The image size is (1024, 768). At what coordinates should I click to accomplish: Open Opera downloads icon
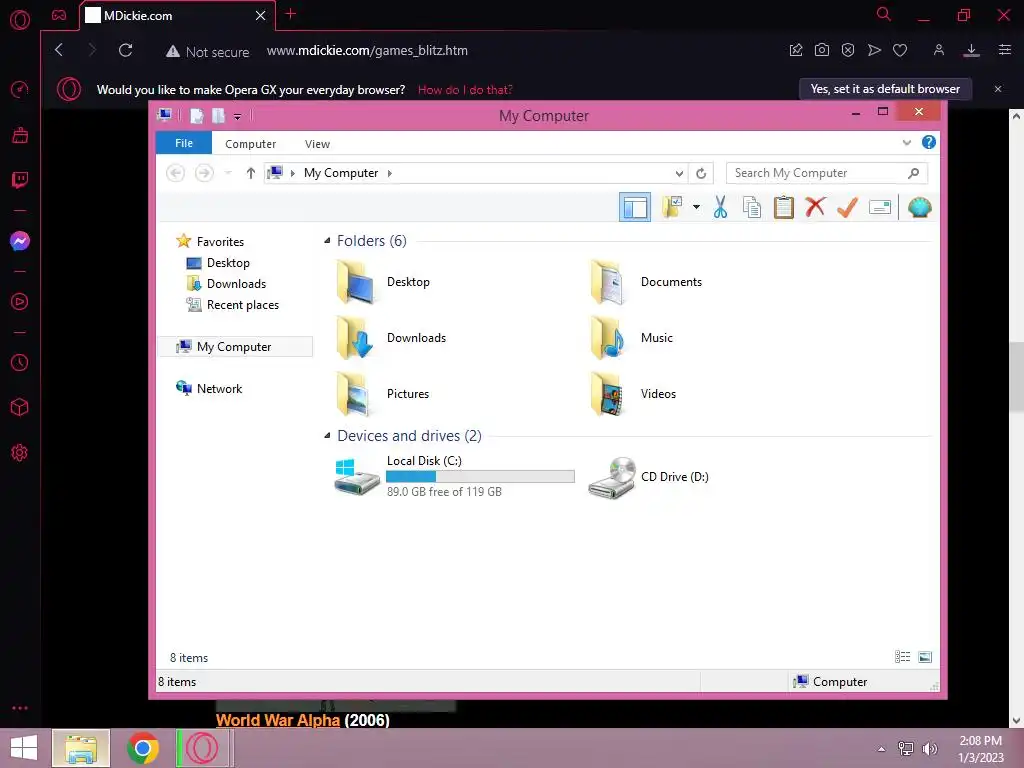coord(971,50)
